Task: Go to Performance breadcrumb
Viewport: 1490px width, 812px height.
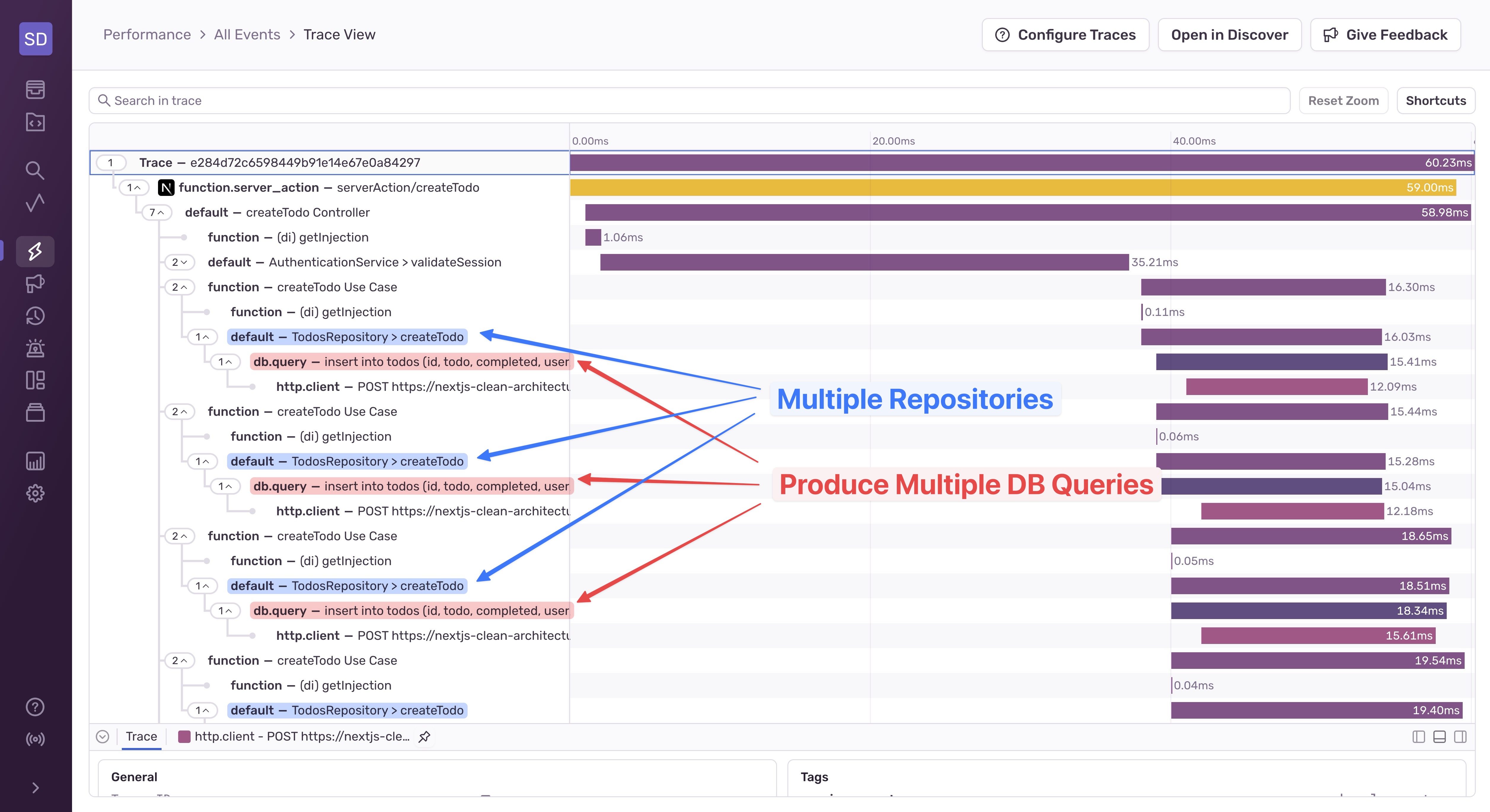Action: point(147,35)
